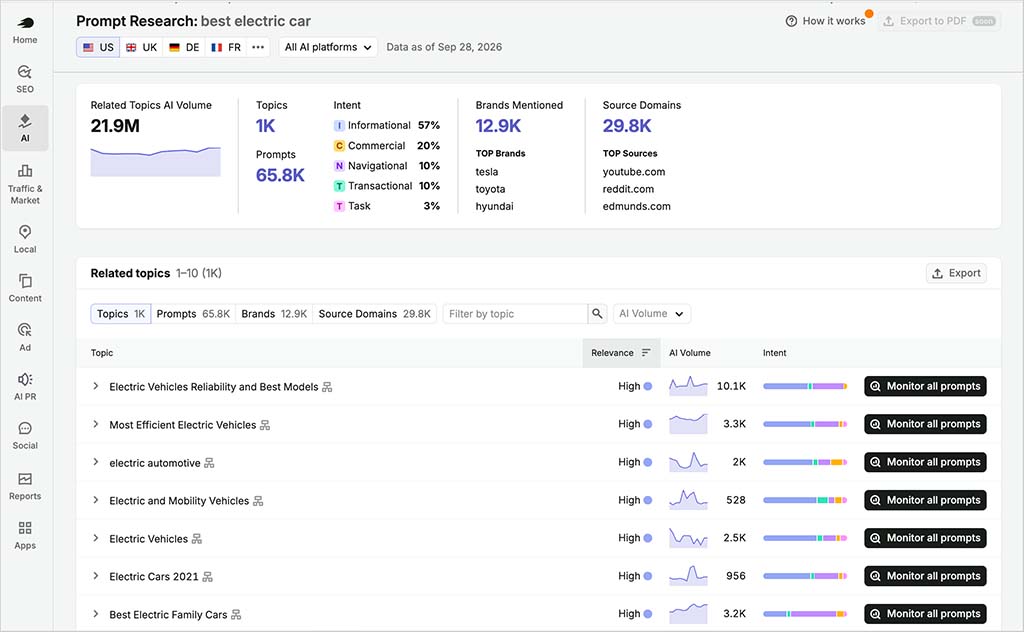Expand the Electric Cars 2021 row

pyautogui.click(x=95, y=576)
